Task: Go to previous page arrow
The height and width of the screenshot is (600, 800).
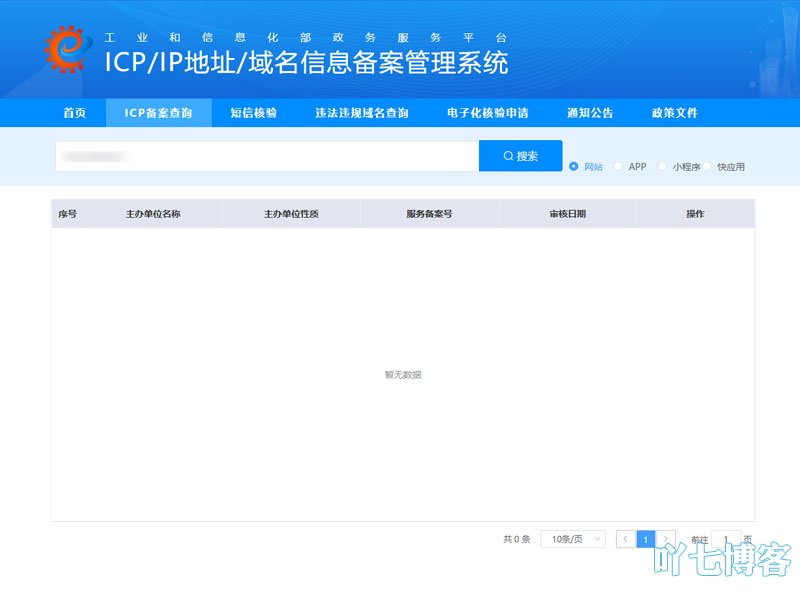Action: coord(626,539)
